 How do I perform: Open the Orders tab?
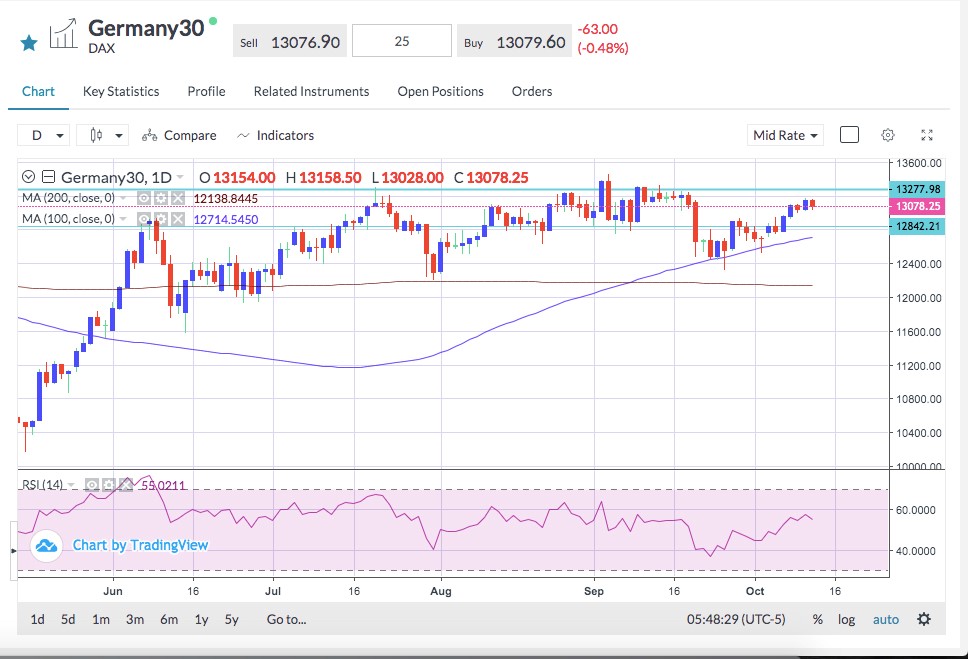532,91
